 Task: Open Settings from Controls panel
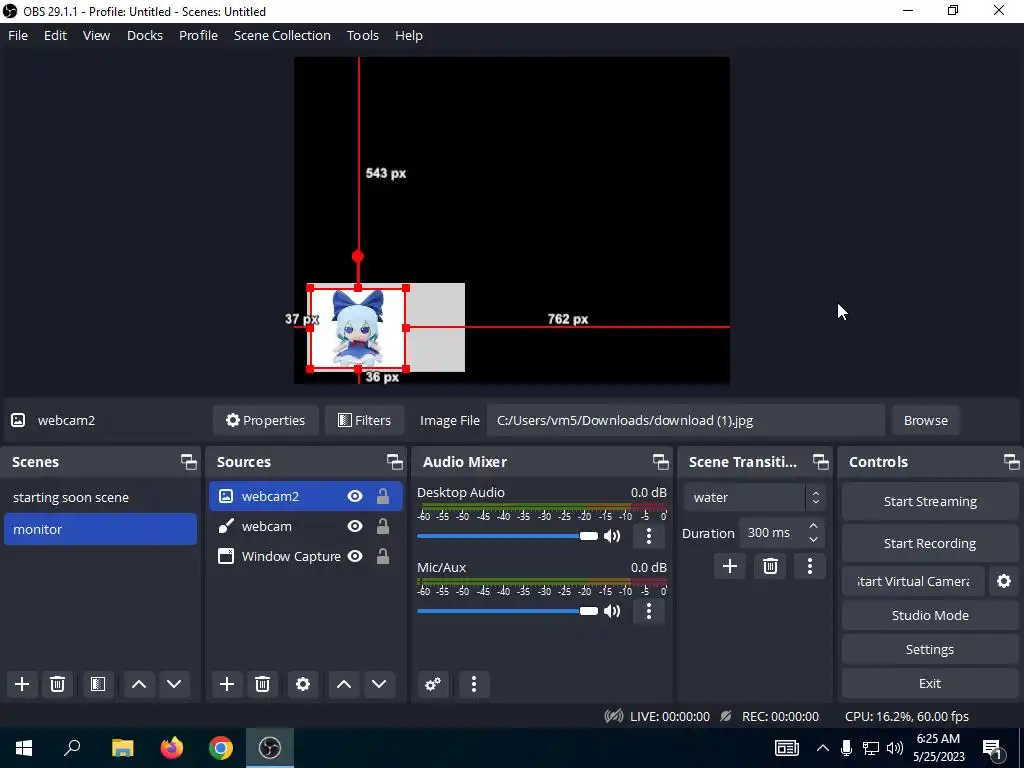(930, 649)
